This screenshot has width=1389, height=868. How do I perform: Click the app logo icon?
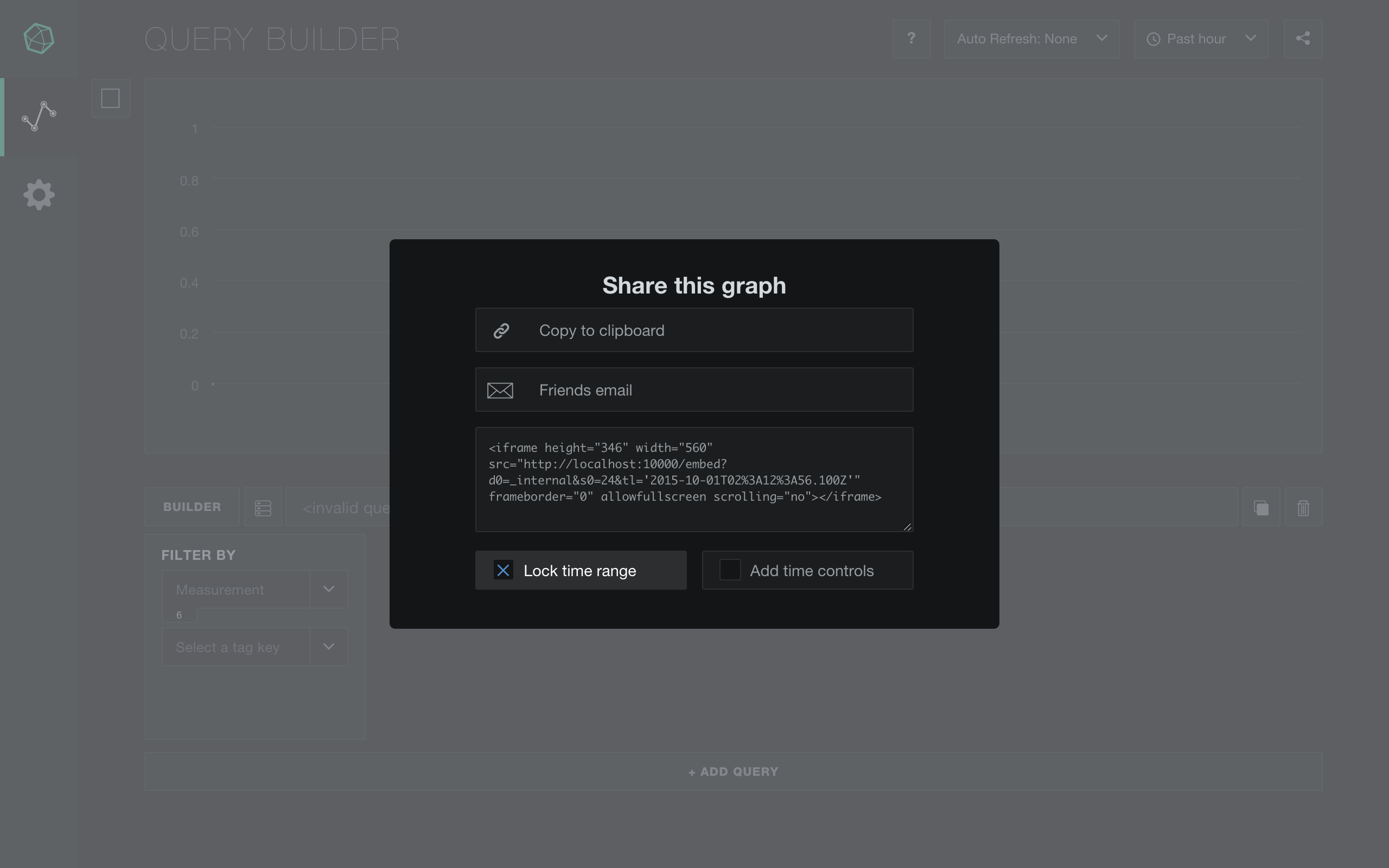tap(39, 39)
